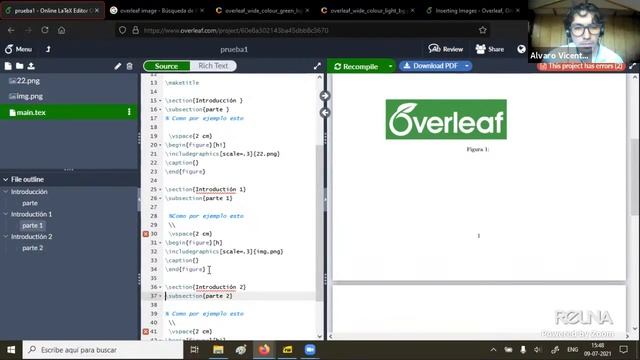Open Task View on taskbar
This screenshot has height=360, width=640.
(194, 350)
